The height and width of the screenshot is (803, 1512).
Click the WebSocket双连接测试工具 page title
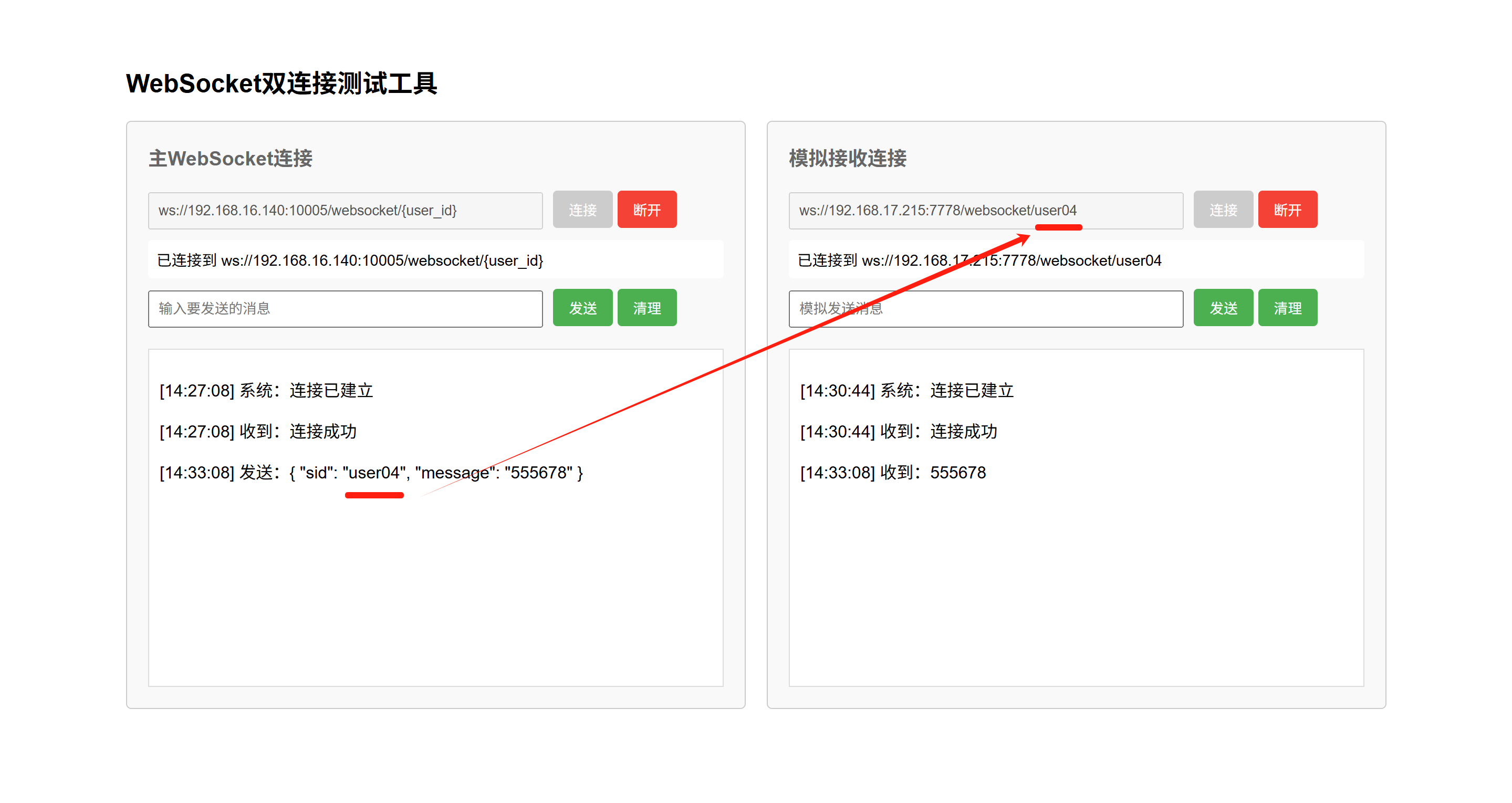[281, 84]
